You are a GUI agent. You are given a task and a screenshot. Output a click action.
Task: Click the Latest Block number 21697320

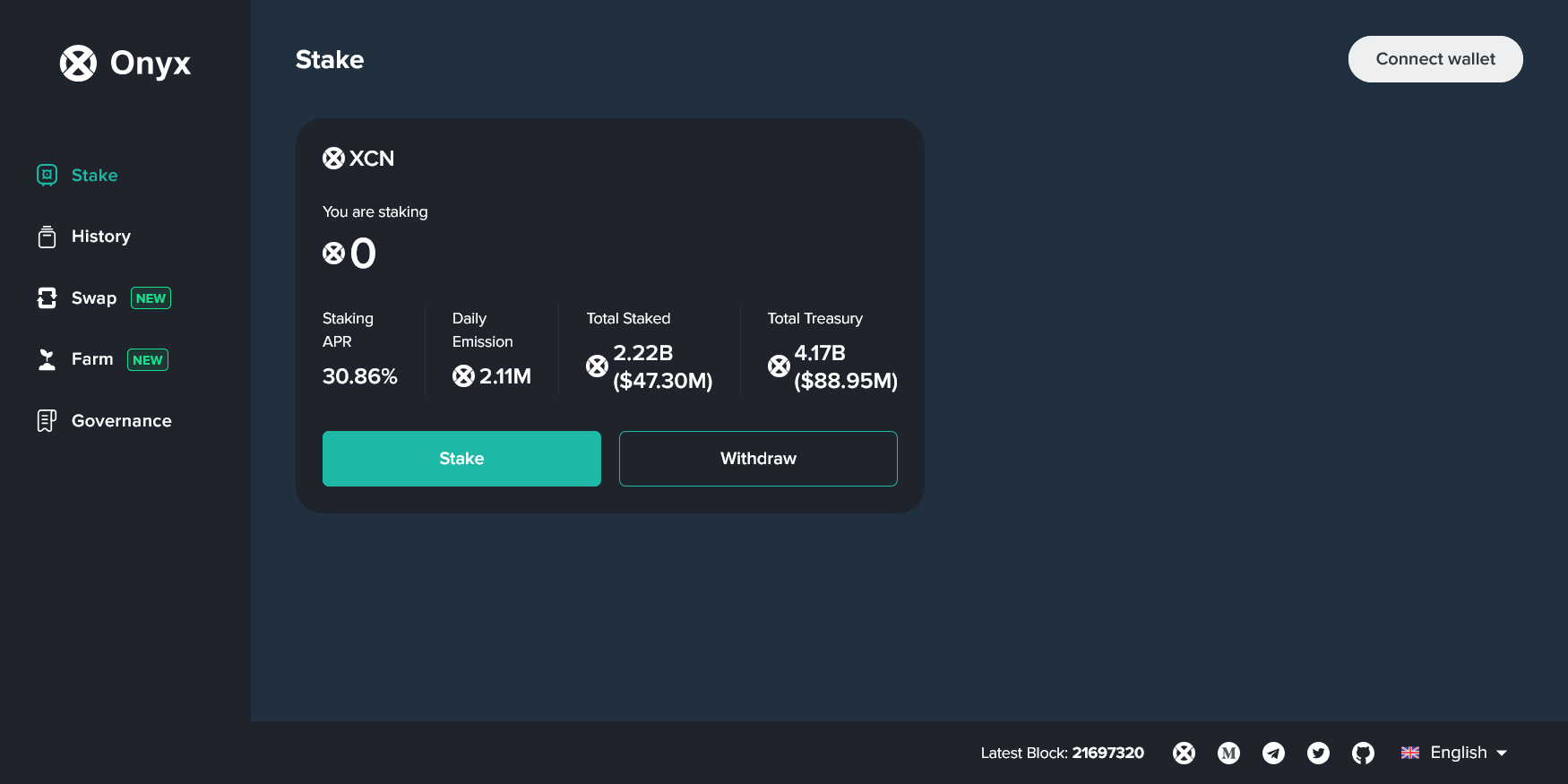click(x=1108, y=753)
